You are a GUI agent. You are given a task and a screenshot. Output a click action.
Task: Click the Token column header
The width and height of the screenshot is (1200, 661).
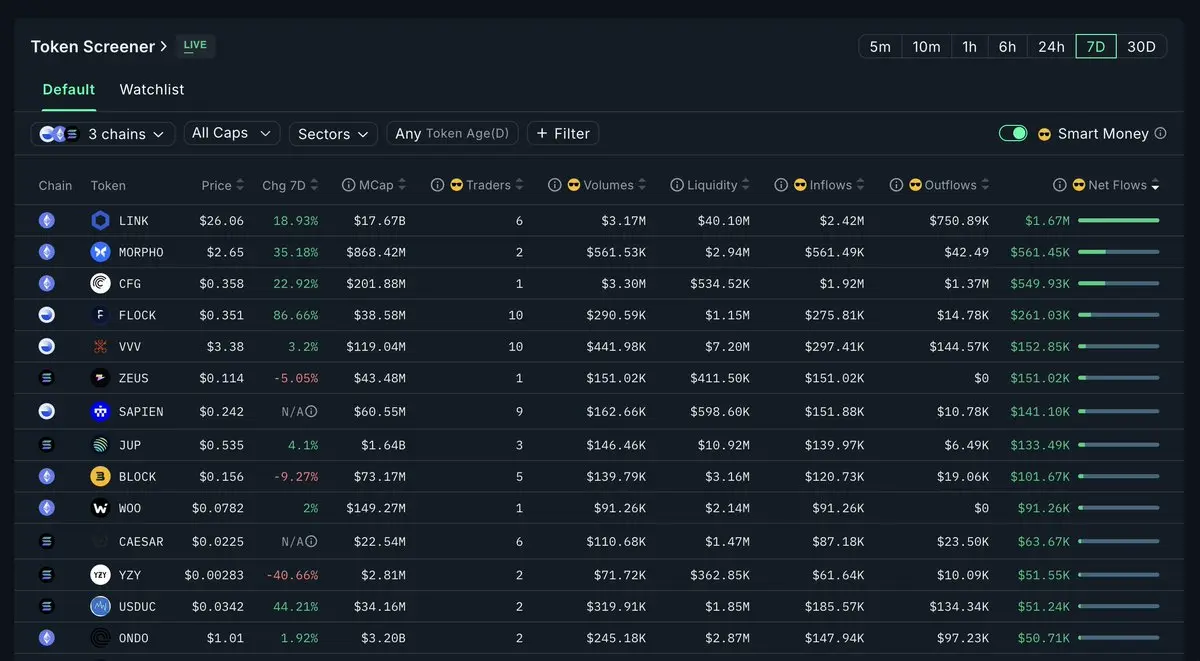108,185
